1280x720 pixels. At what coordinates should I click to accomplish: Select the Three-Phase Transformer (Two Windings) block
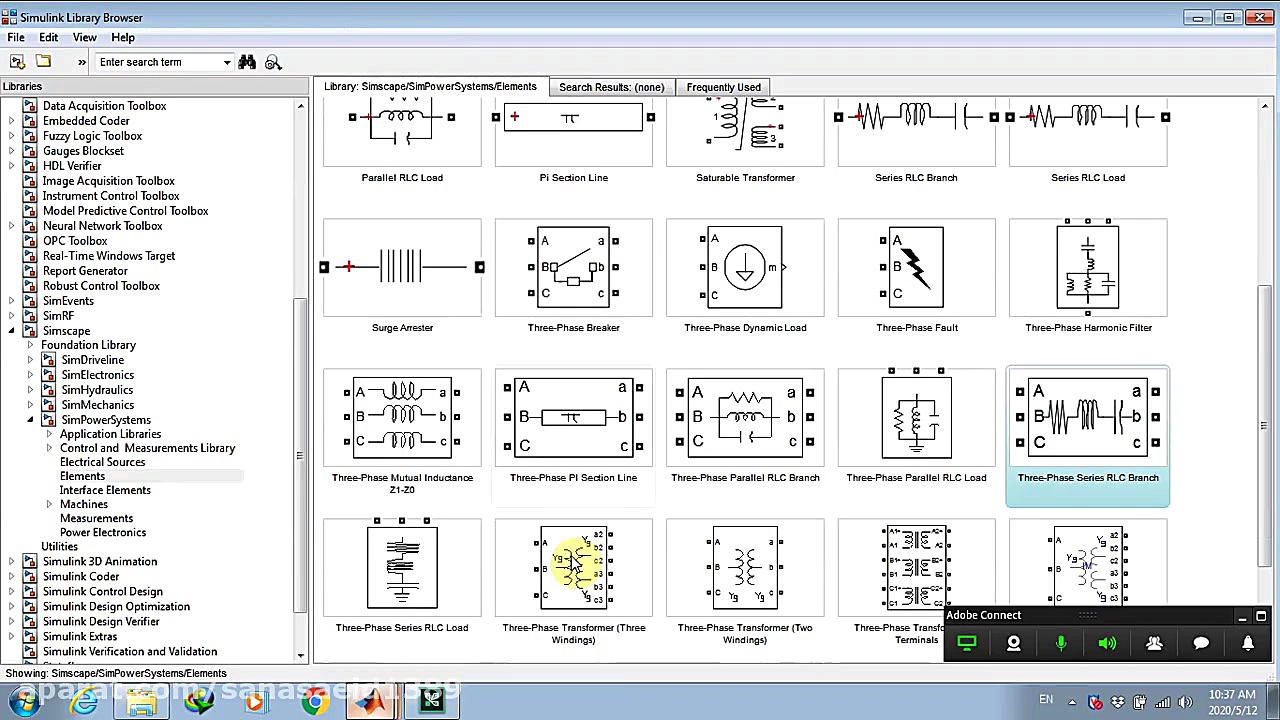point(745,567)
